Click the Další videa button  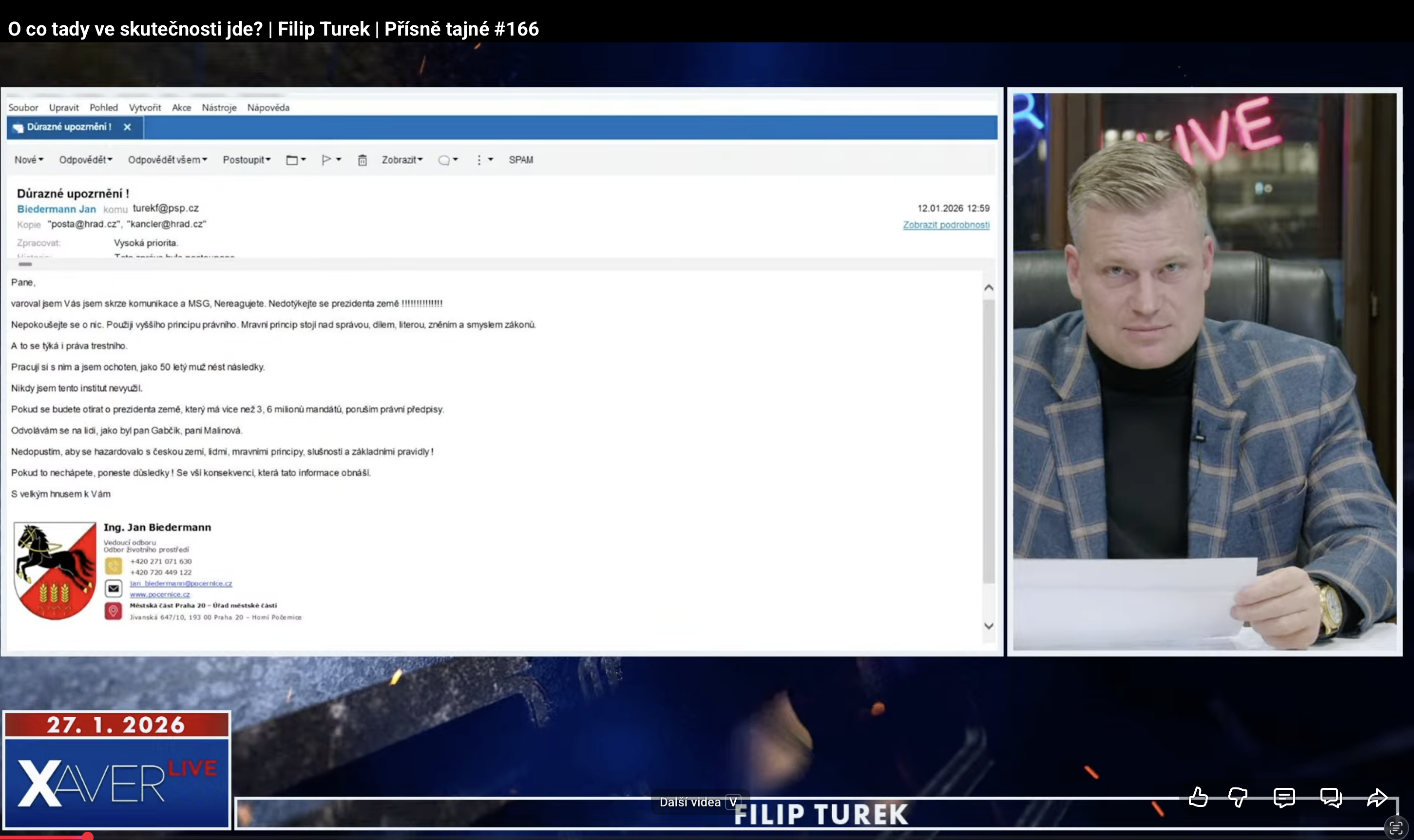[x=699, y=802]
